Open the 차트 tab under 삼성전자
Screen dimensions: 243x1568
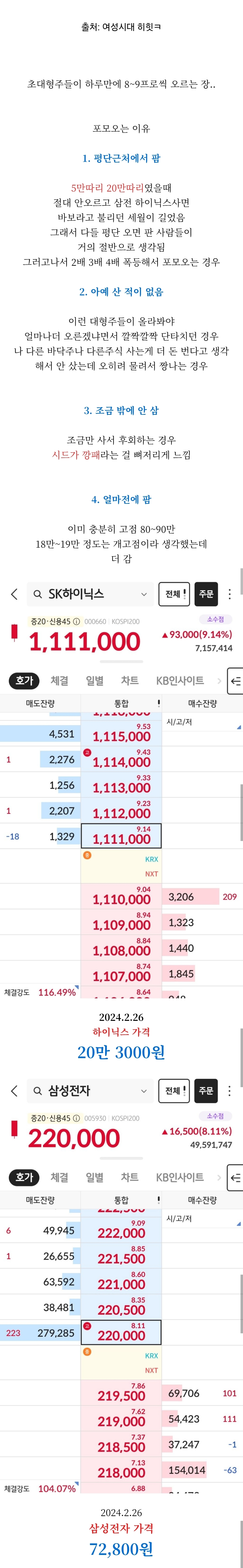click(x=129, y=1177)
